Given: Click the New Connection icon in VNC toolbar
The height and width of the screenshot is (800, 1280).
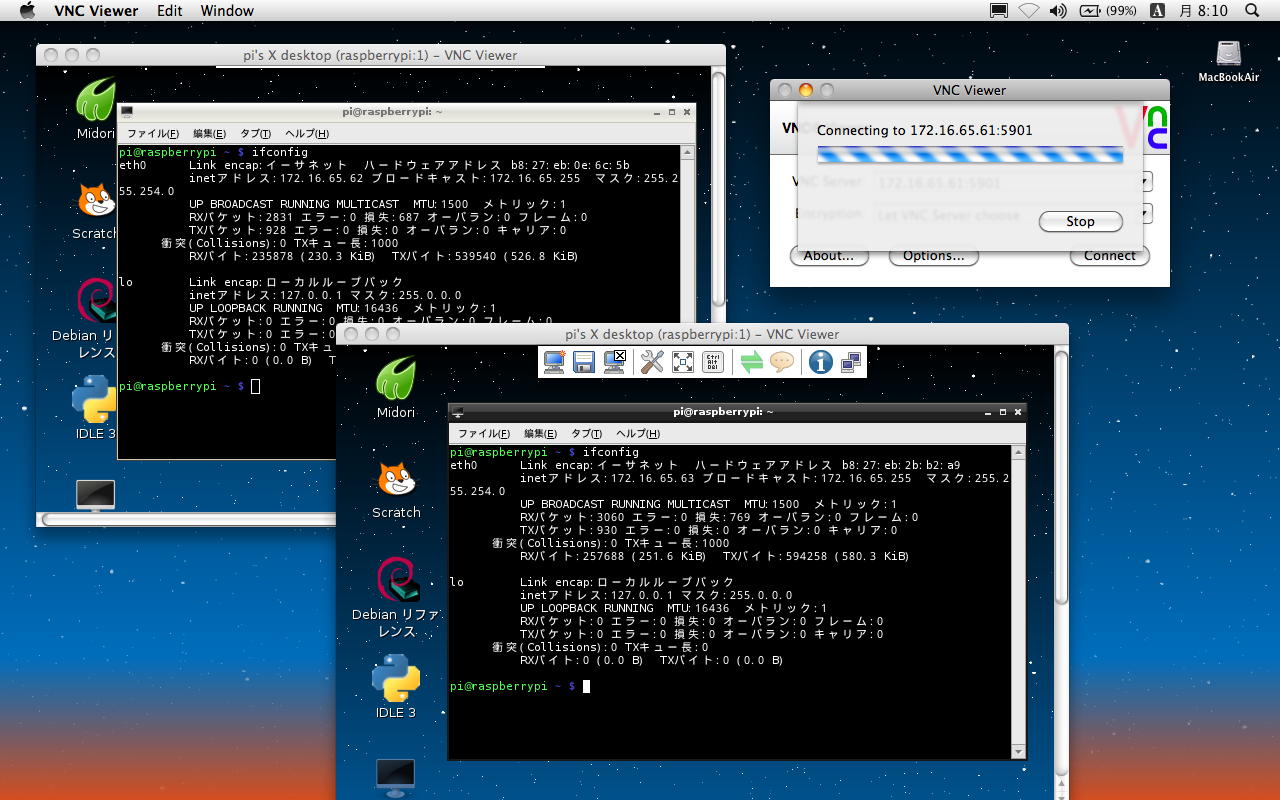Looking at the screenshot, I should tap(555, 362).
